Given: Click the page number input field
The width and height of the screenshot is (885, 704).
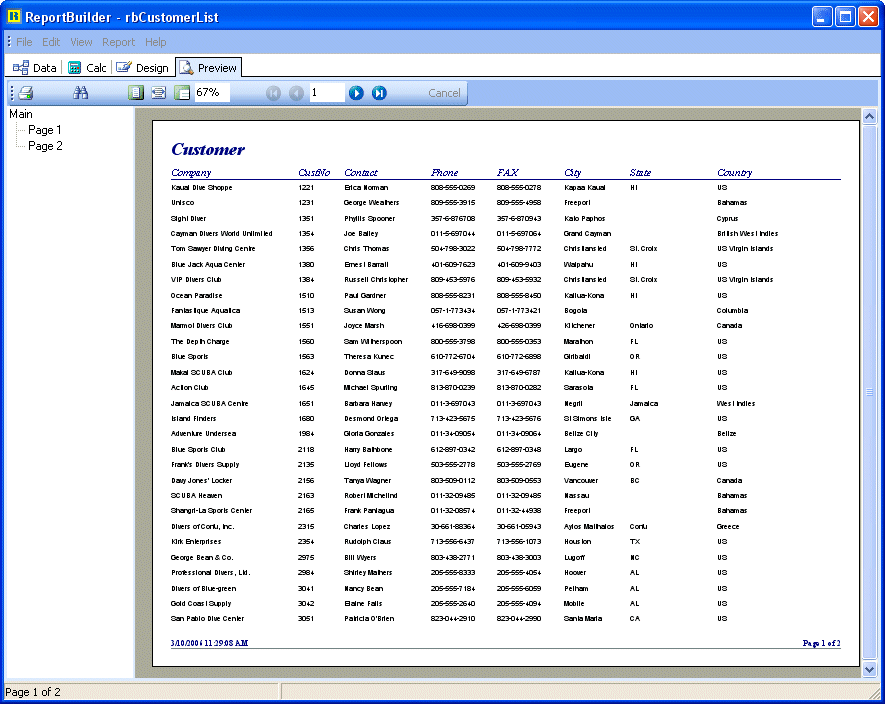Looking at the screenshot, I should pos(325,93).
